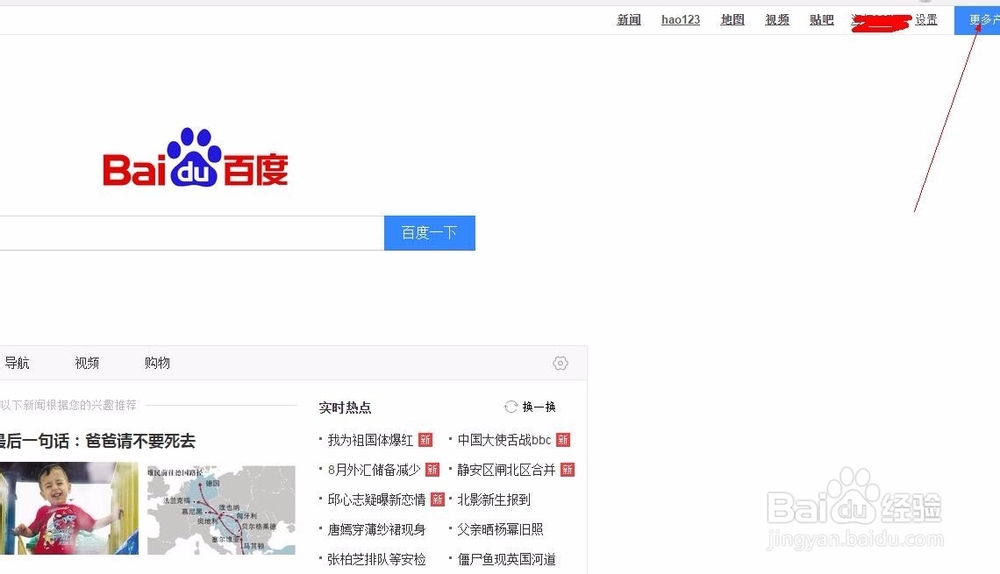Click the 换一换 refresh icon
This screenshot has width=1000, height=574.
click(511, 407)
